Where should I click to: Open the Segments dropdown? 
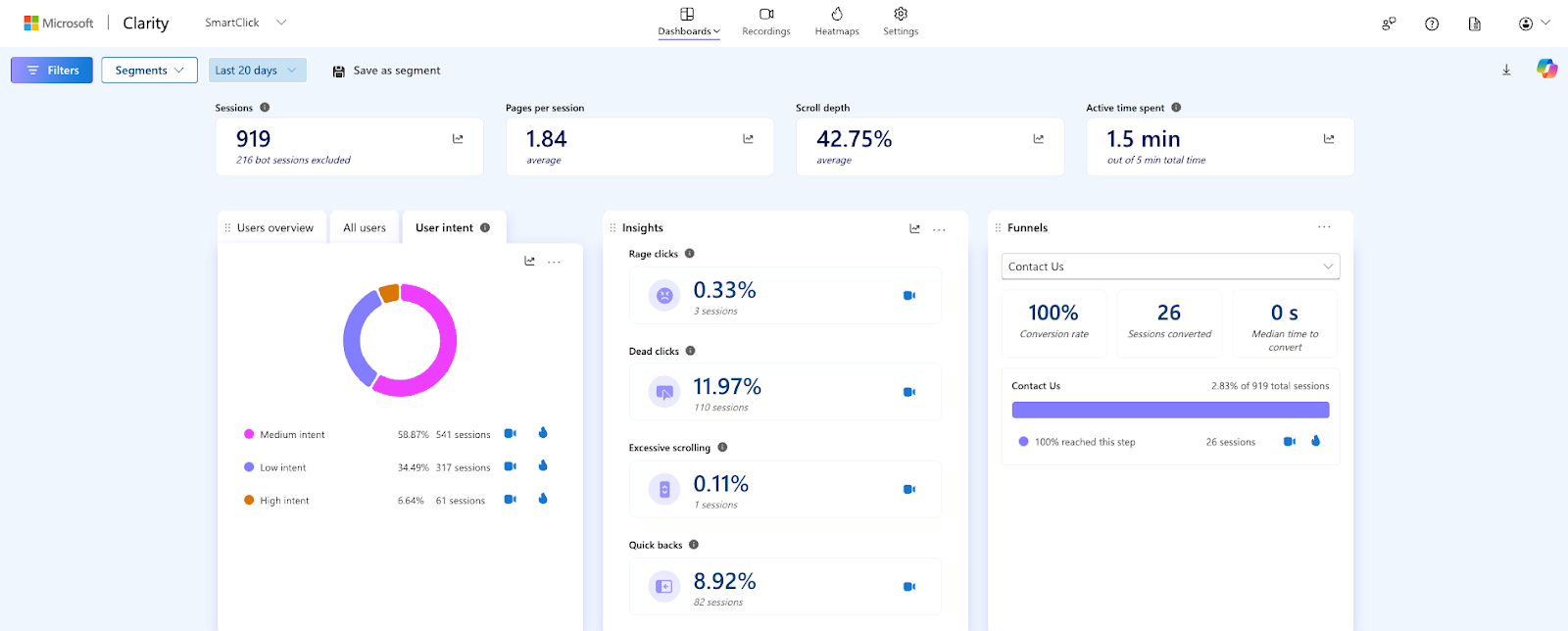click(149, 71)
